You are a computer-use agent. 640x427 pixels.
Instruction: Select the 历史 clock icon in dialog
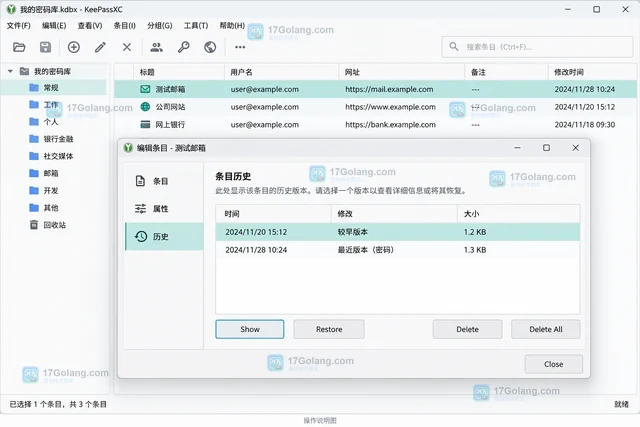[141, 236]
